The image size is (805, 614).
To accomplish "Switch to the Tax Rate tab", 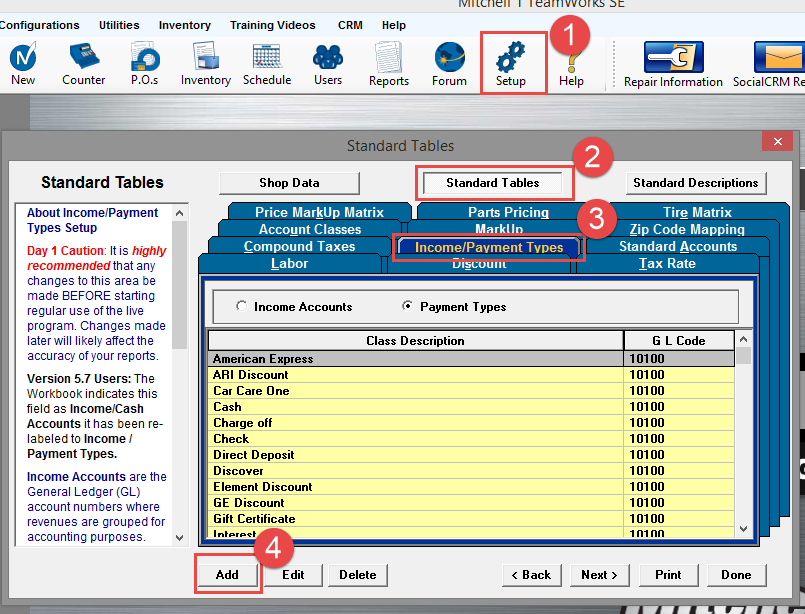I will (x=667, y=263).
